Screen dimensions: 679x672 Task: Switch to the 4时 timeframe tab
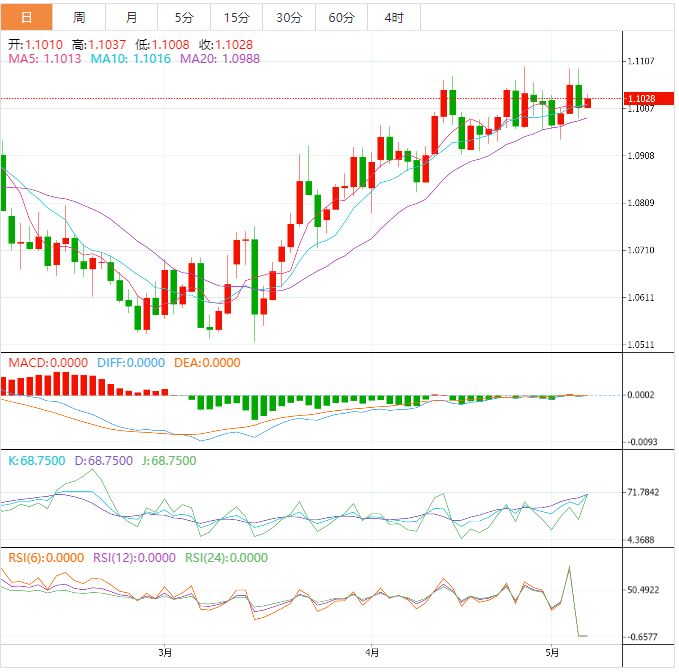click(x=394, y=17)
